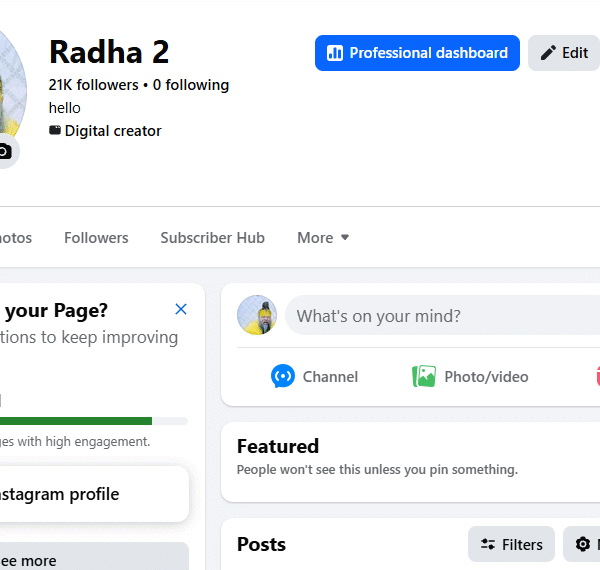Click the Featured heading
The height and width of the screenshot is (570, 600).
point(278,446)
